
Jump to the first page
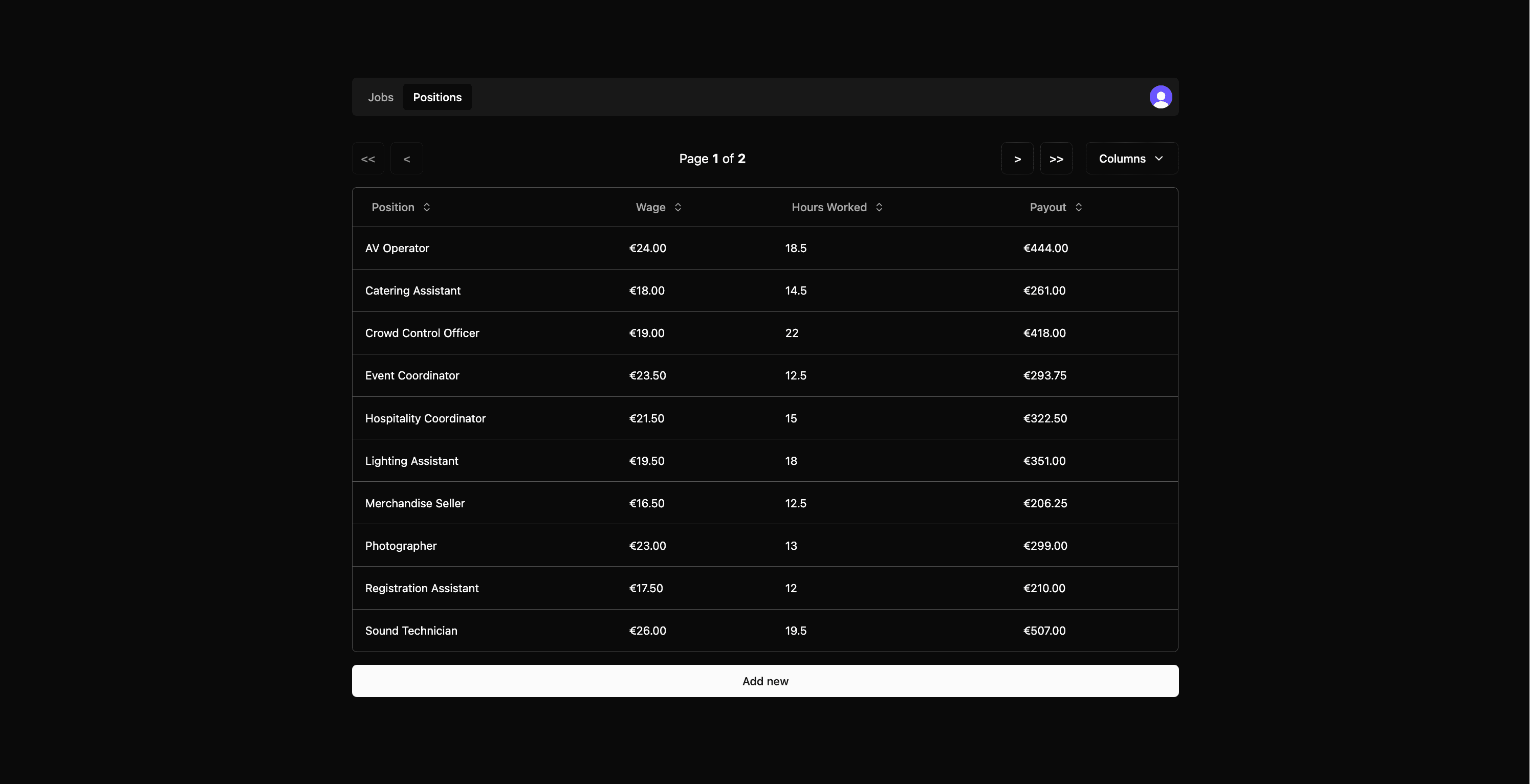[367, 159]
